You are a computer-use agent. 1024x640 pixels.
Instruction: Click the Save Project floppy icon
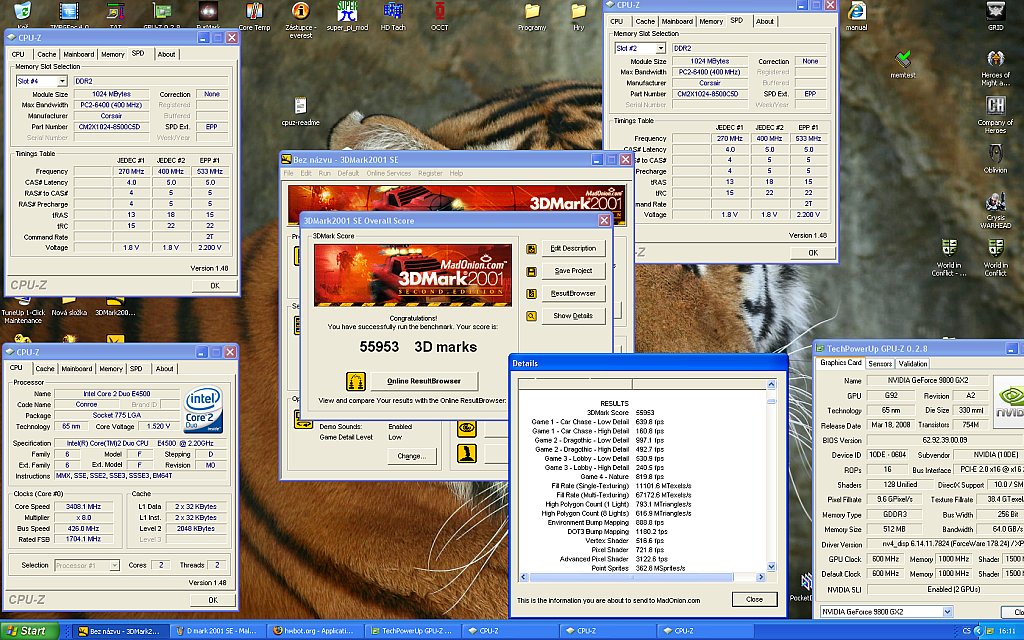pos(532,271)
